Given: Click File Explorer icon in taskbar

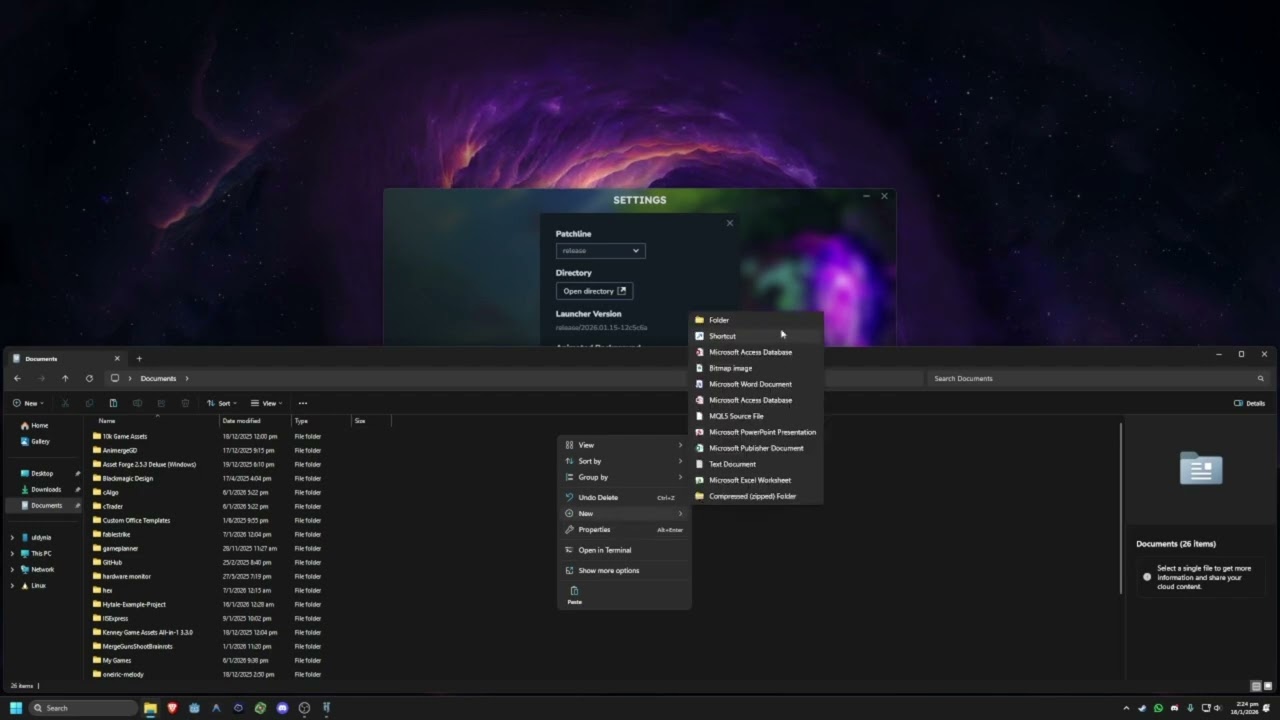Looking at the screenshot, I should (150, 708).
